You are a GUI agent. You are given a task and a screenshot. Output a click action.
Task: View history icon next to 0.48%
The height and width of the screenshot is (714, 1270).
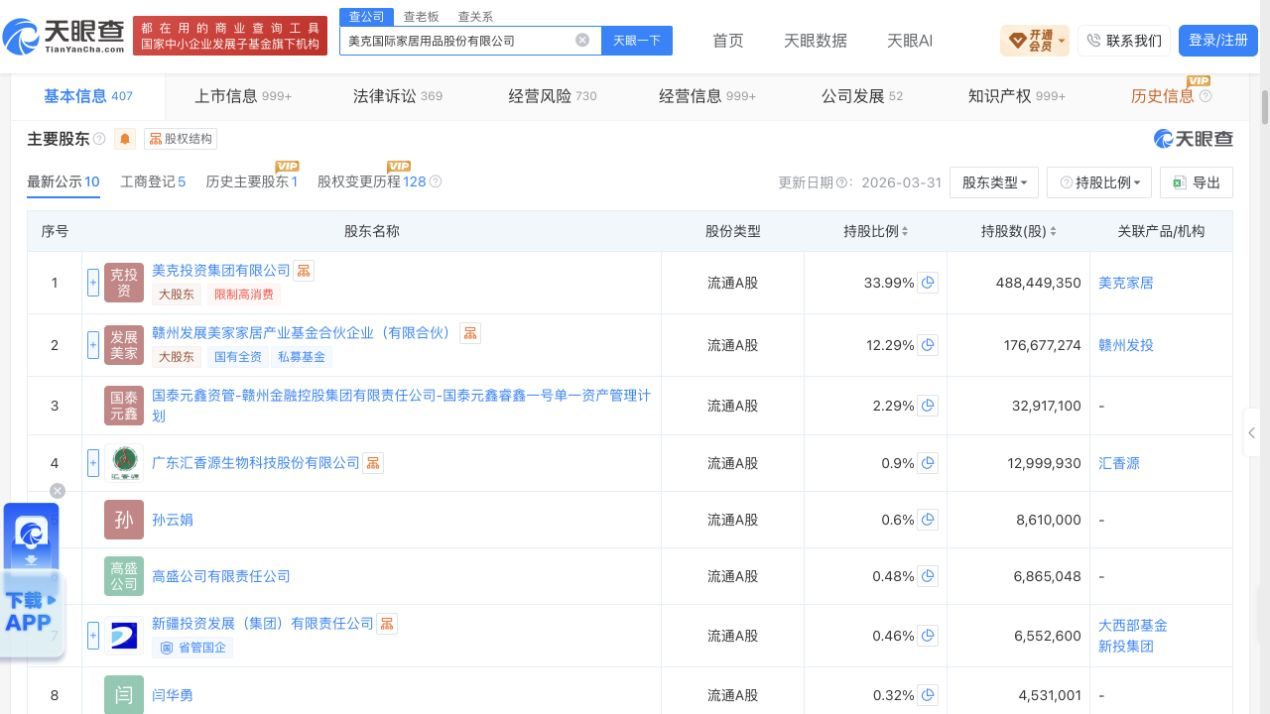(928, 576)
